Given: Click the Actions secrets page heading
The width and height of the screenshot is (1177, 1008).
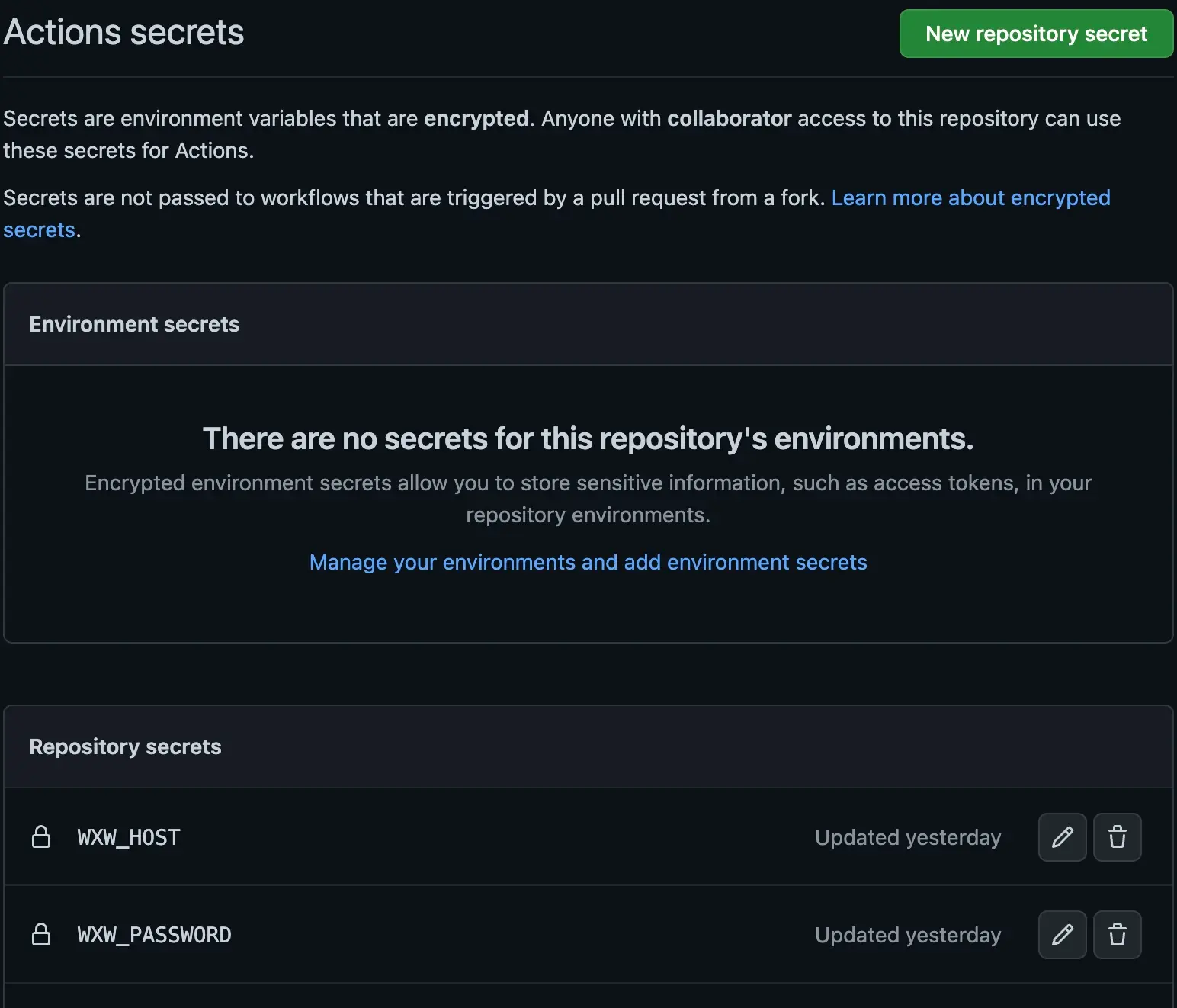Looking at the screenshot, I should (x=123, y=33).
